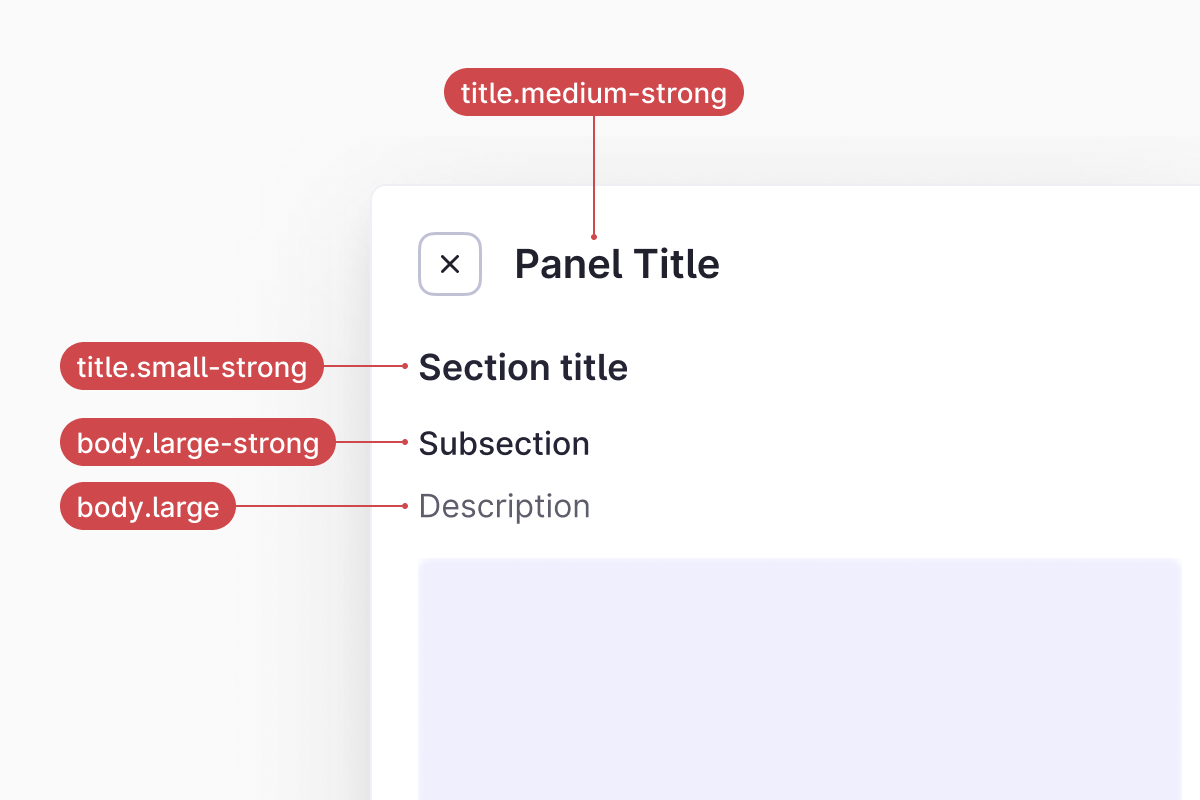Click the connector line from title.small-strong tag
Screen dimensions: 1200x800
364,366
